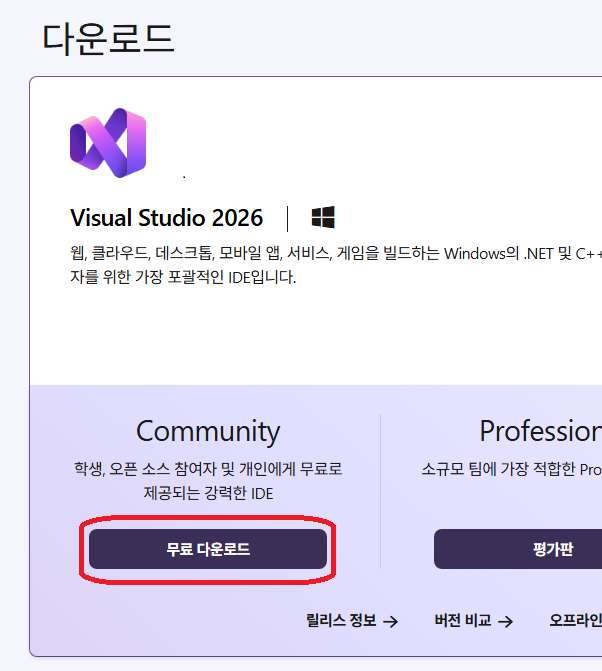The height and width of the screenshot is (671, 602).
Task: Click the Visual Studio logo icon
Action: pyautogui.click(x=108, y=143)
